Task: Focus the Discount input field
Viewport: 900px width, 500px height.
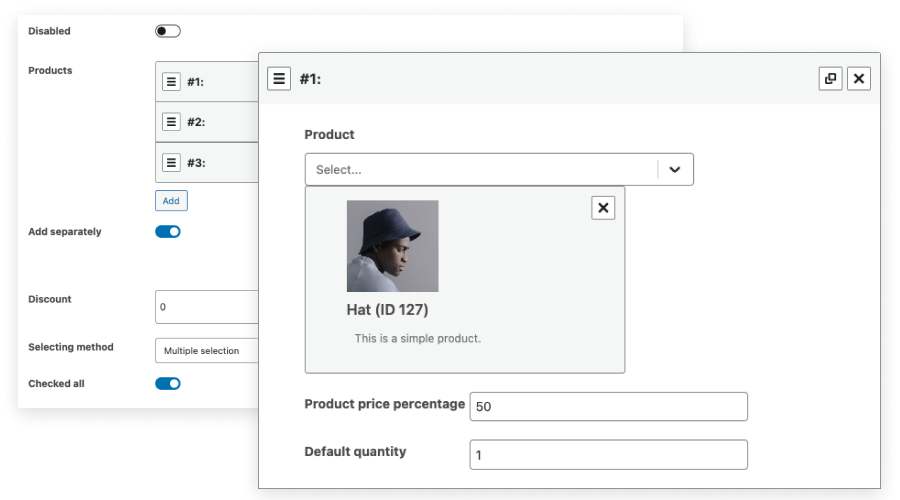Action: pyautogui.click(x=207, y=307)
